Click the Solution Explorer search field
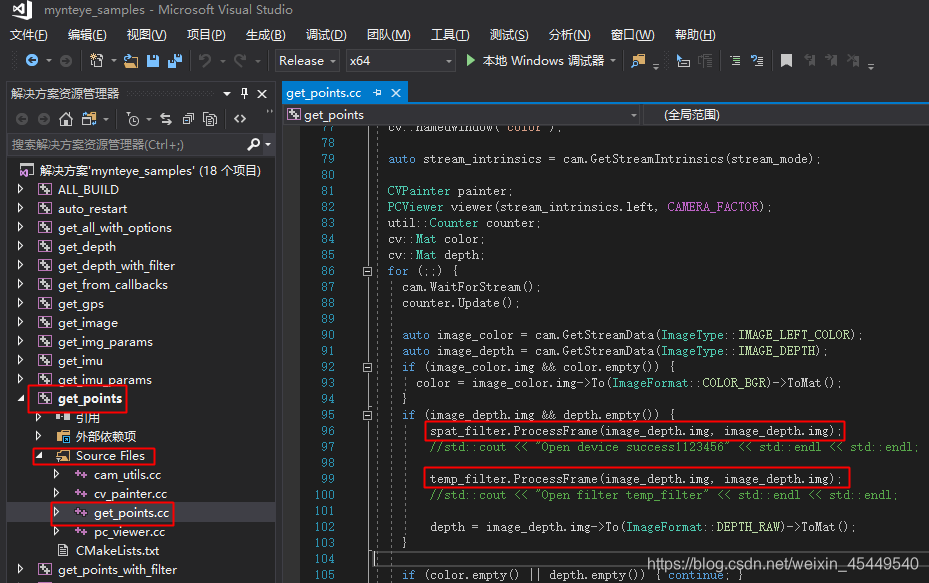 point(127,144)
